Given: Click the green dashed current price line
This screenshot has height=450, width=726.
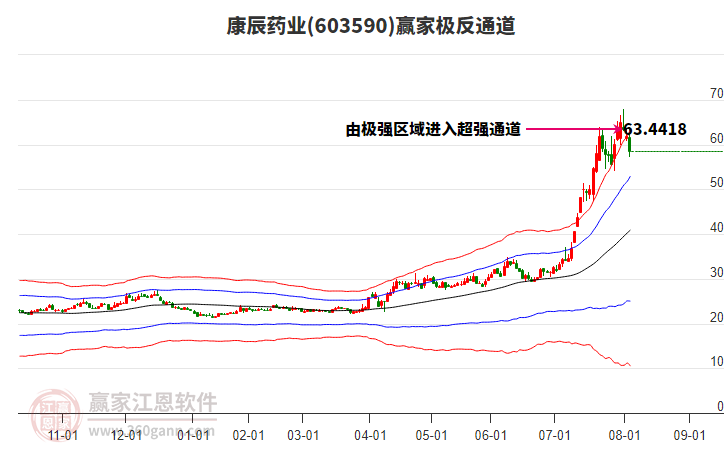Looking at the screenshot, I should [x=678, y=151].
